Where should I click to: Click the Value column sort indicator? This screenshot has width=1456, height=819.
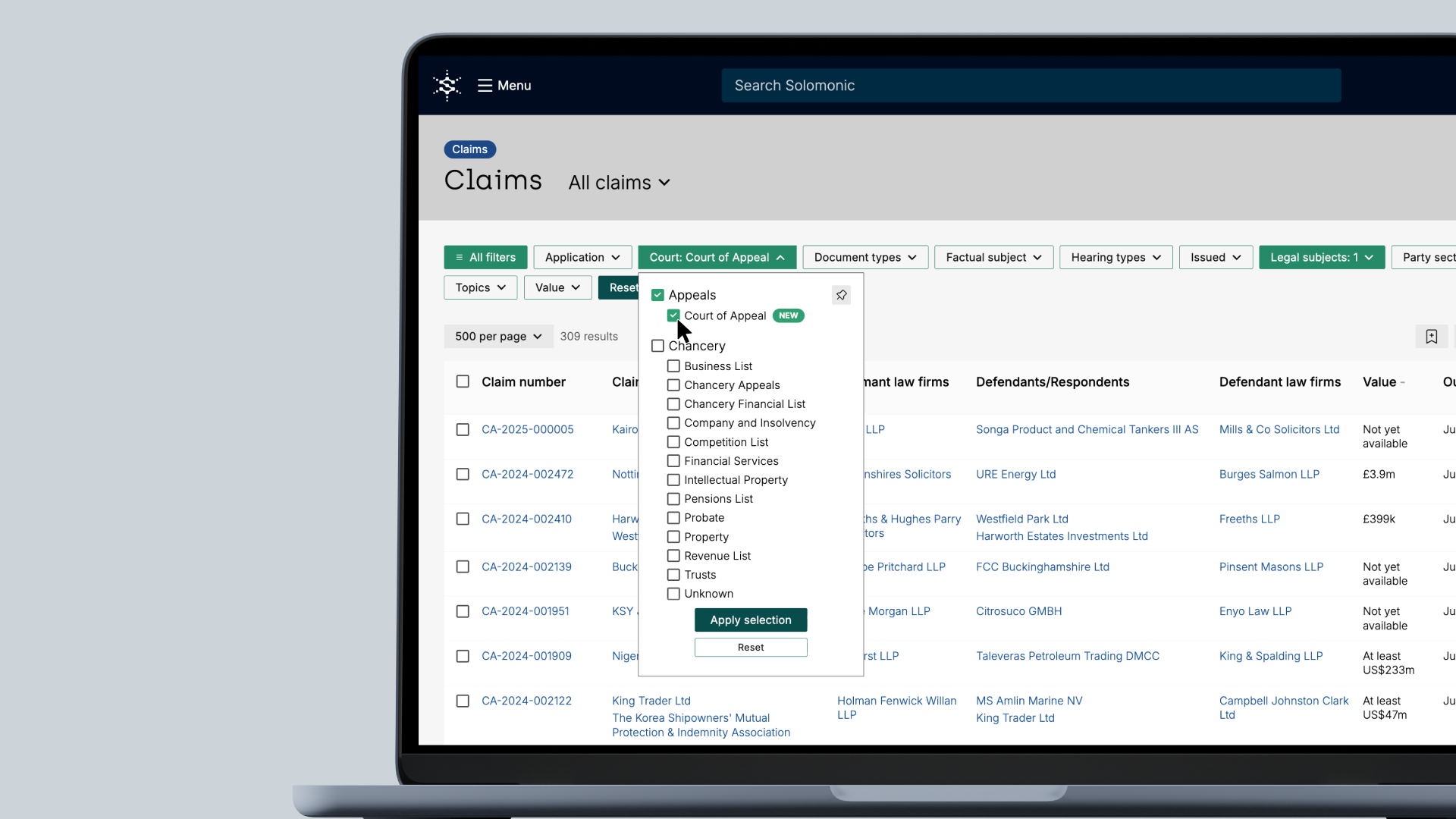click(x=1402, y=383)
